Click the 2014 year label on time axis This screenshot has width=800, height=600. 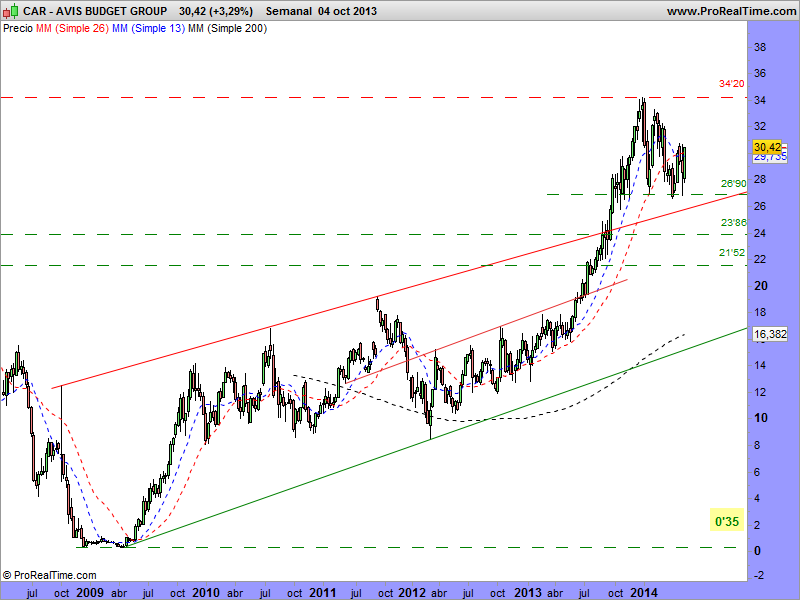tap(643, 593)
